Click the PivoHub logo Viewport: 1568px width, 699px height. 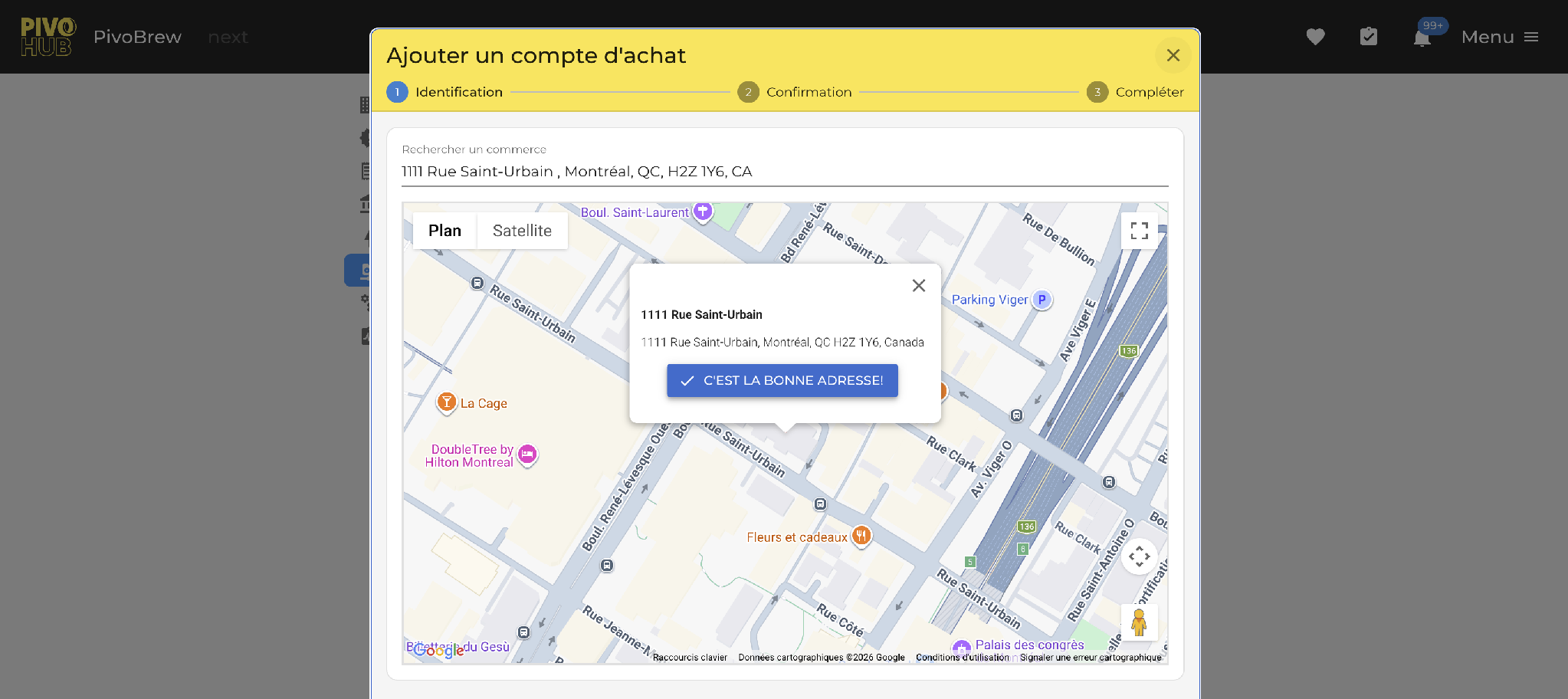click(48, 37)
